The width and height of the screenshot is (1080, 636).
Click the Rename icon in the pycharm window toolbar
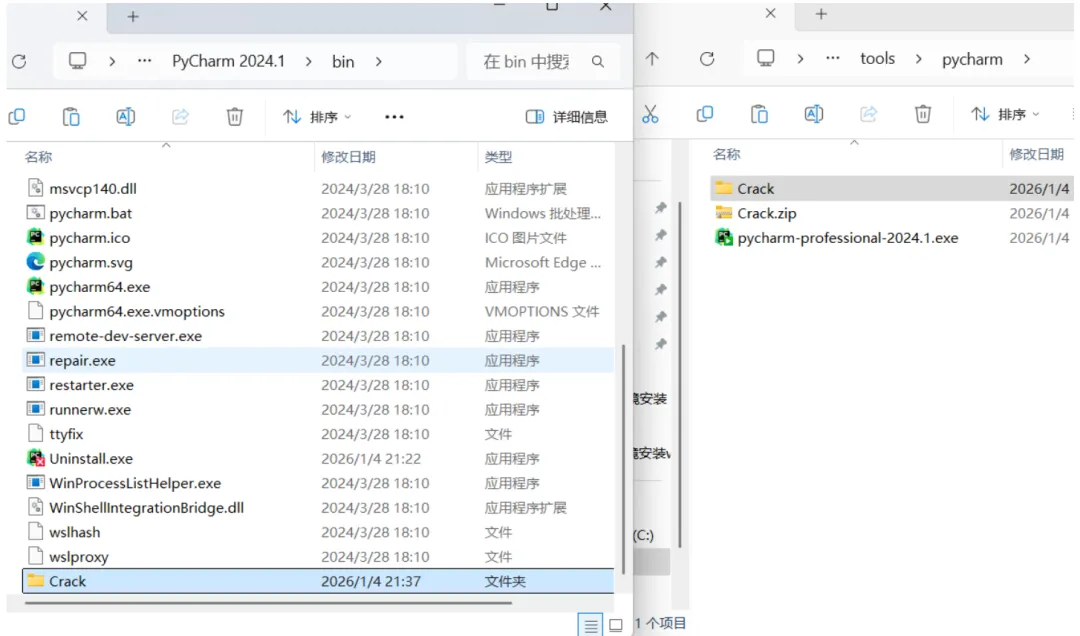point(813,114)
